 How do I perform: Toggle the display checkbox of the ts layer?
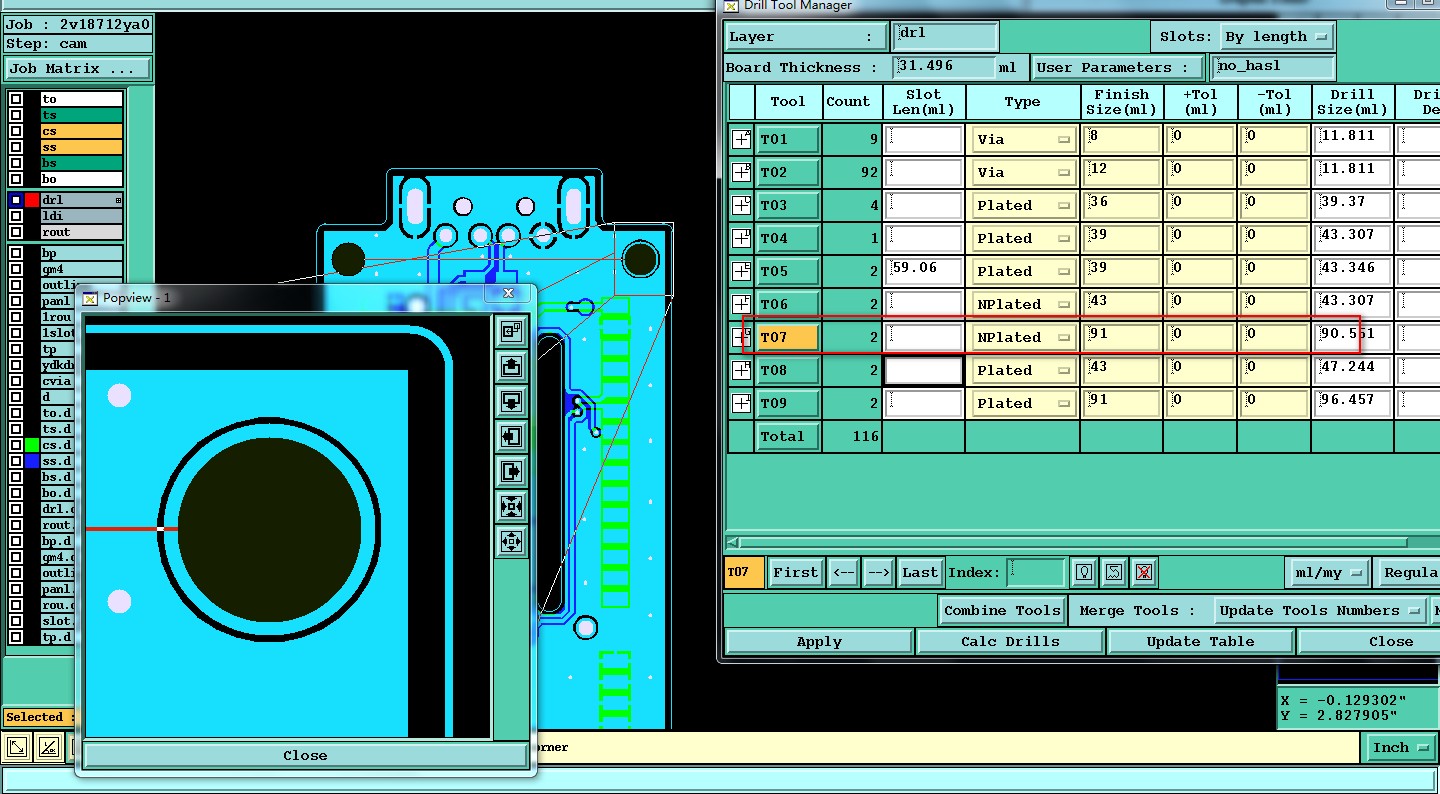[15, 115]
